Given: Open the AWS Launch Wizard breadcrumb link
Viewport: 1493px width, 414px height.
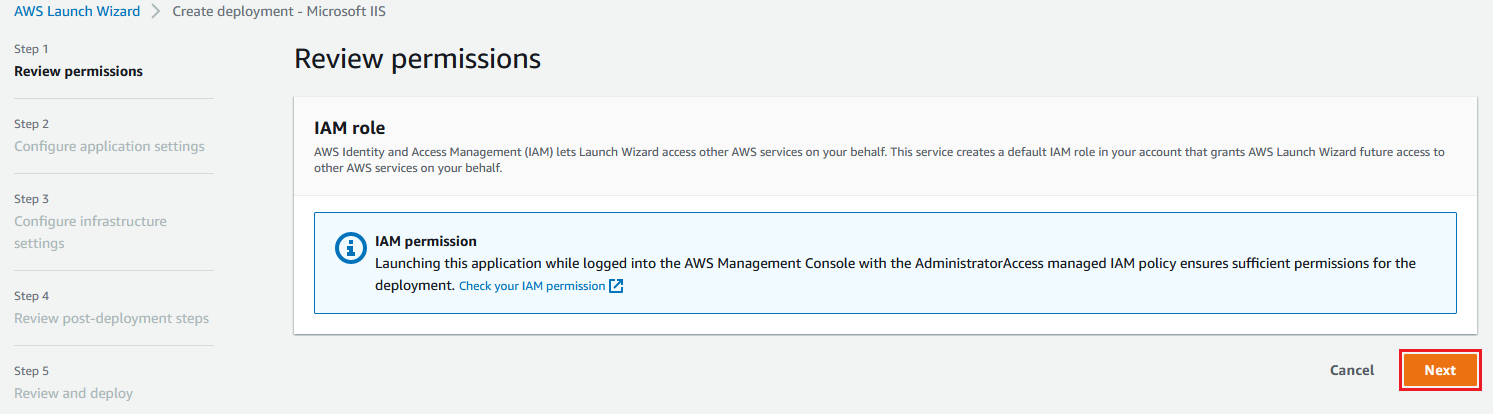Looking at the screenshot, I should (77, 12).
